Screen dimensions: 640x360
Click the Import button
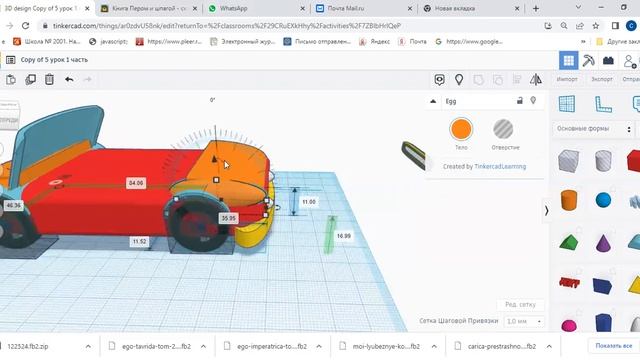(567, 79)
